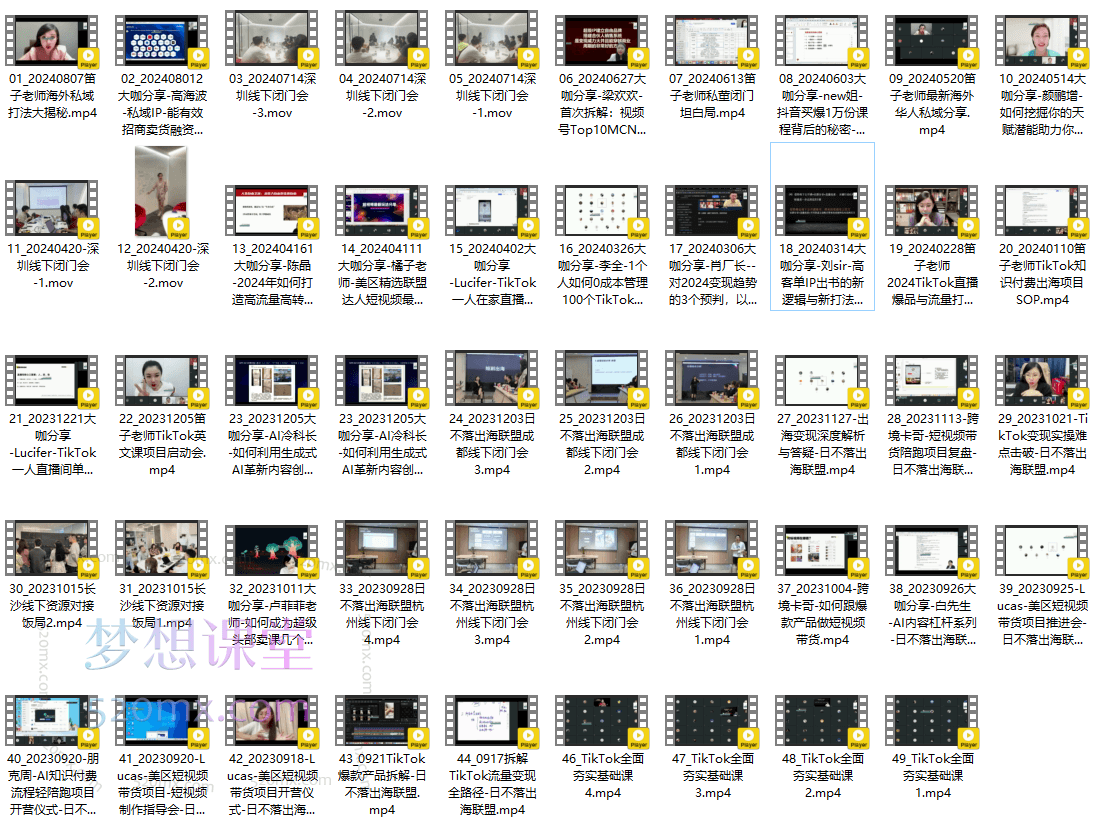
Task: Click the 08_20240603 file name text
Action: pyautogui.click(x=821, y=104)
